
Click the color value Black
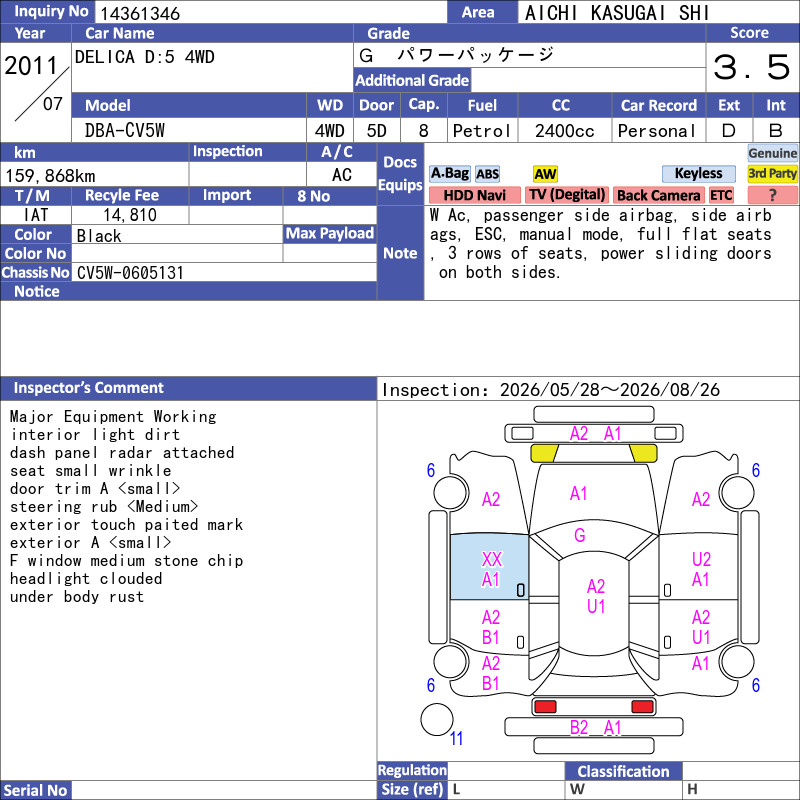point(99,236)
